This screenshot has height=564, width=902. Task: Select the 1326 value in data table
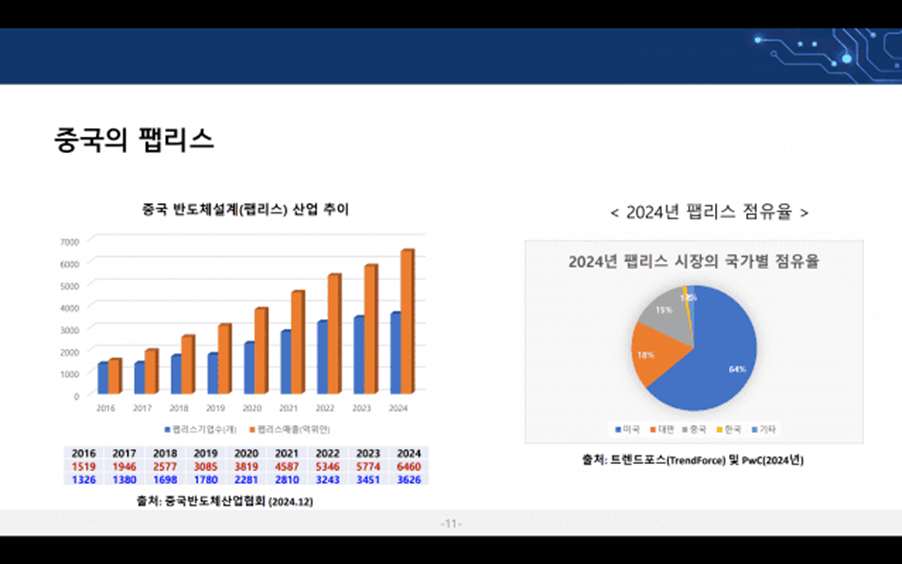point(84,479)
